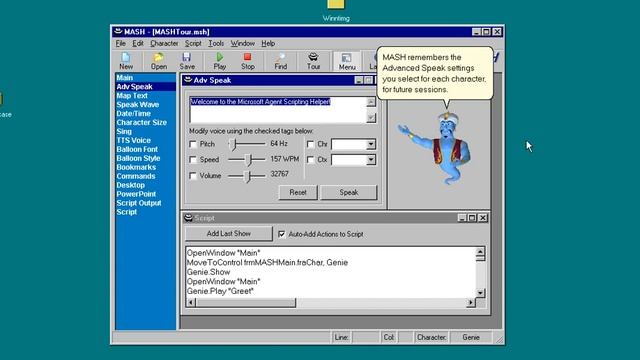Check the Ctx tag checkbox
The width and height of the screenshot is (640, 360).
[x=310, y=160]
